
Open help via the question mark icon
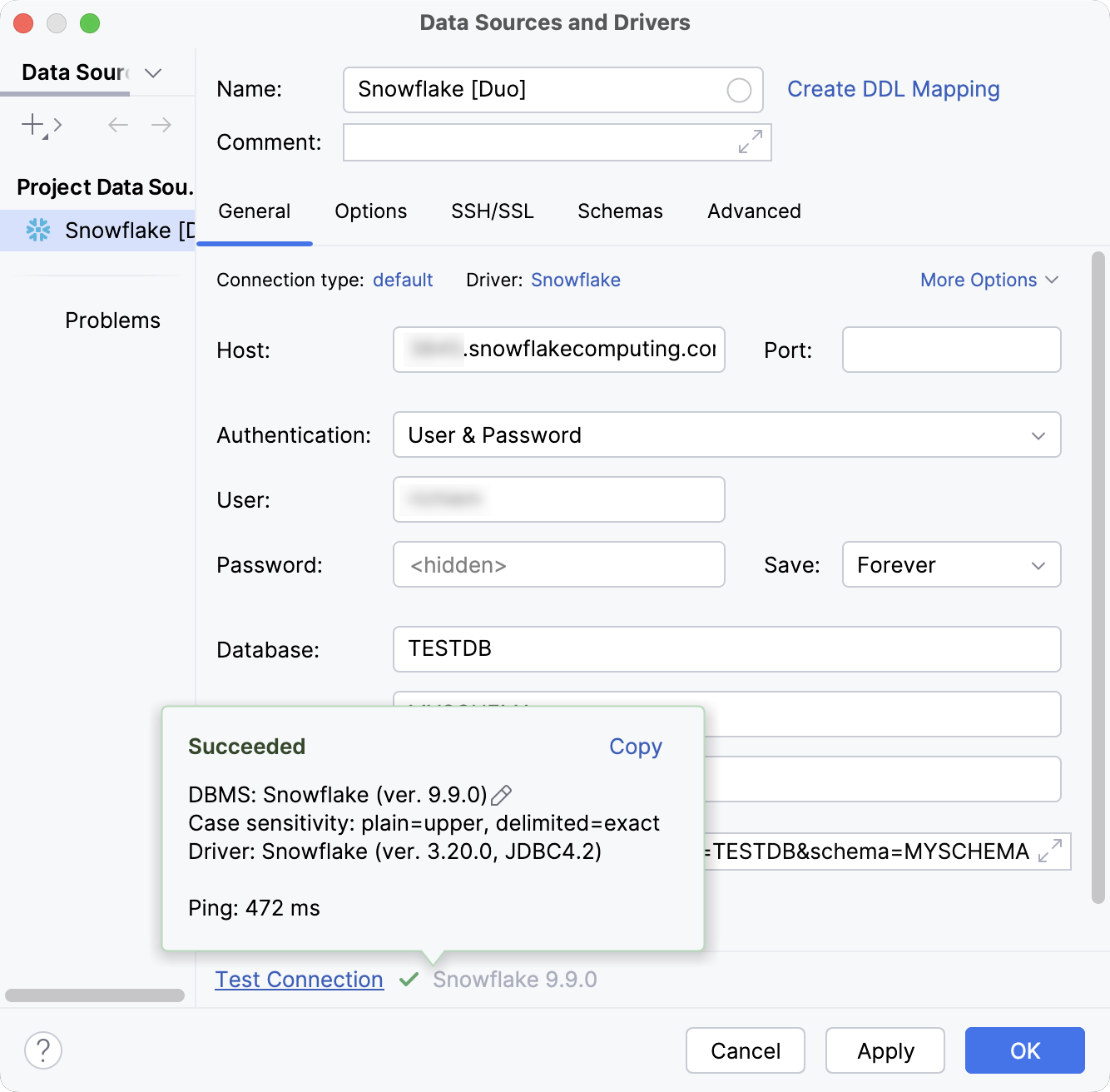pyautogui.click(x=43, y=1050)
